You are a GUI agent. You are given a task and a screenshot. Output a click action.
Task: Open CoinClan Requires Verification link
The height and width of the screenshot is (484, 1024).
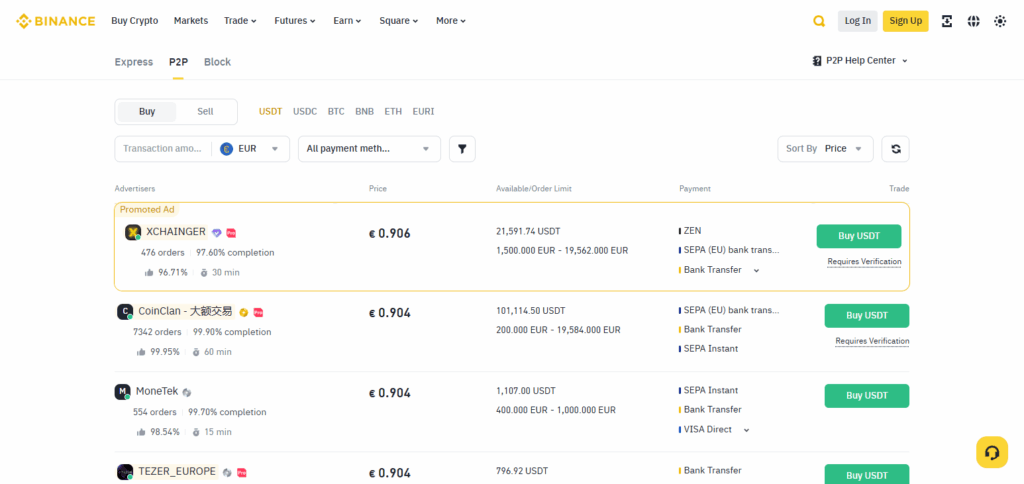coord(872,342)
